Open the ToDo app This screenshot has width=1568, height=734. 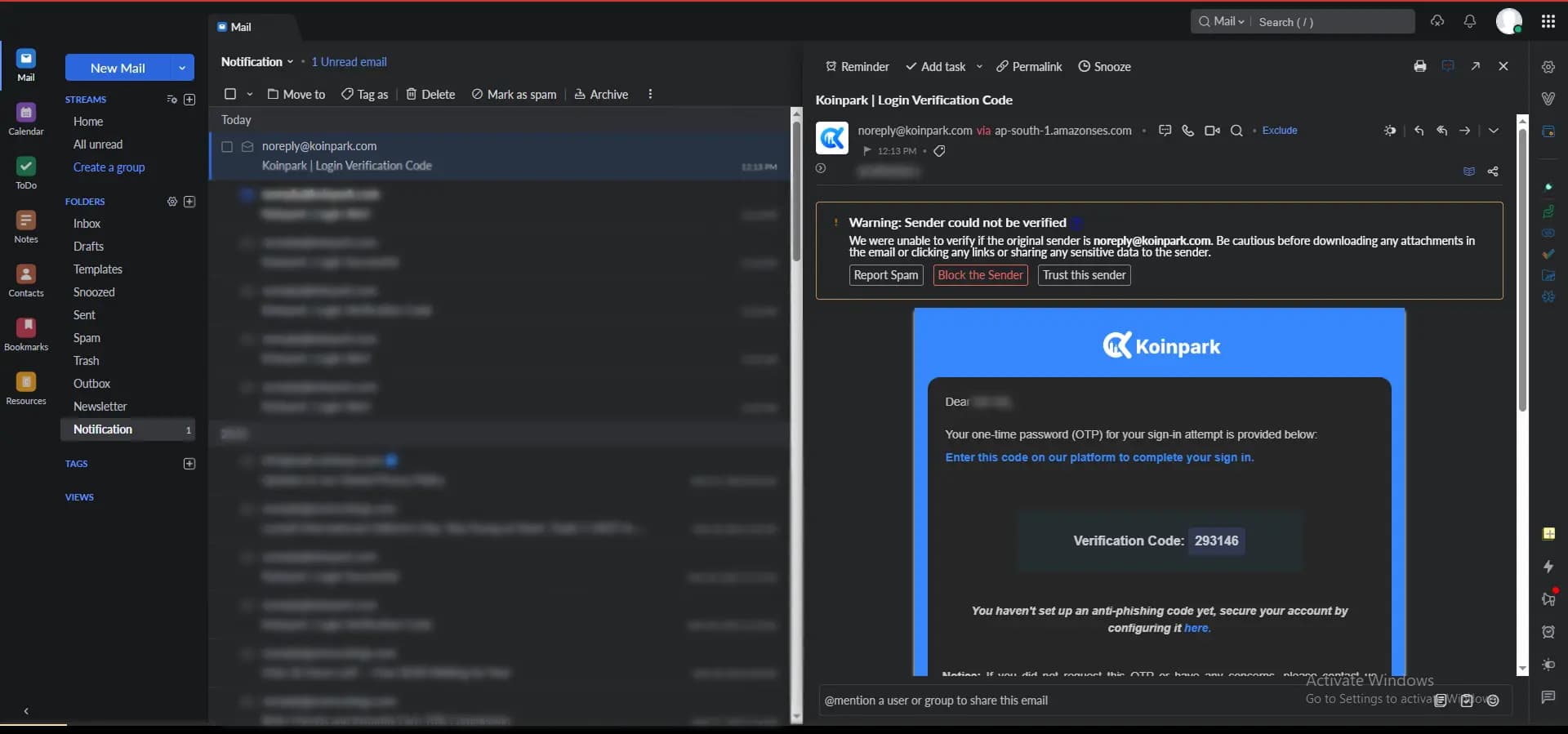coord(26,172)
